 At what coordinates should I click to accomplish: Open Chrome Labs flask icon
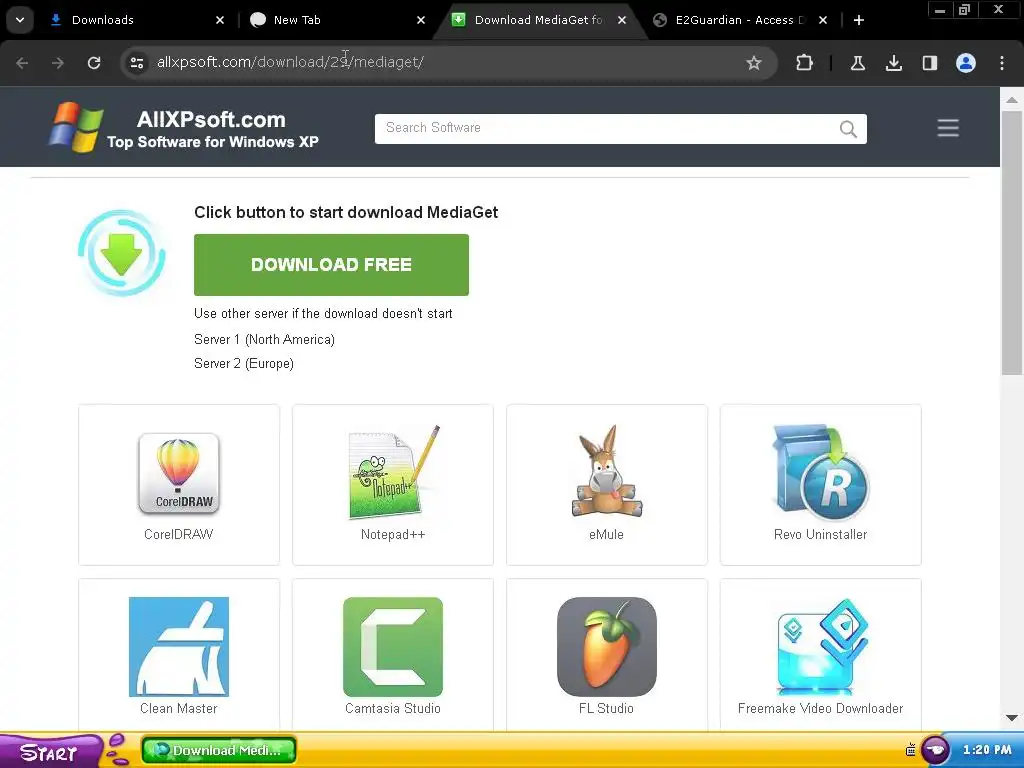[858, 63]
